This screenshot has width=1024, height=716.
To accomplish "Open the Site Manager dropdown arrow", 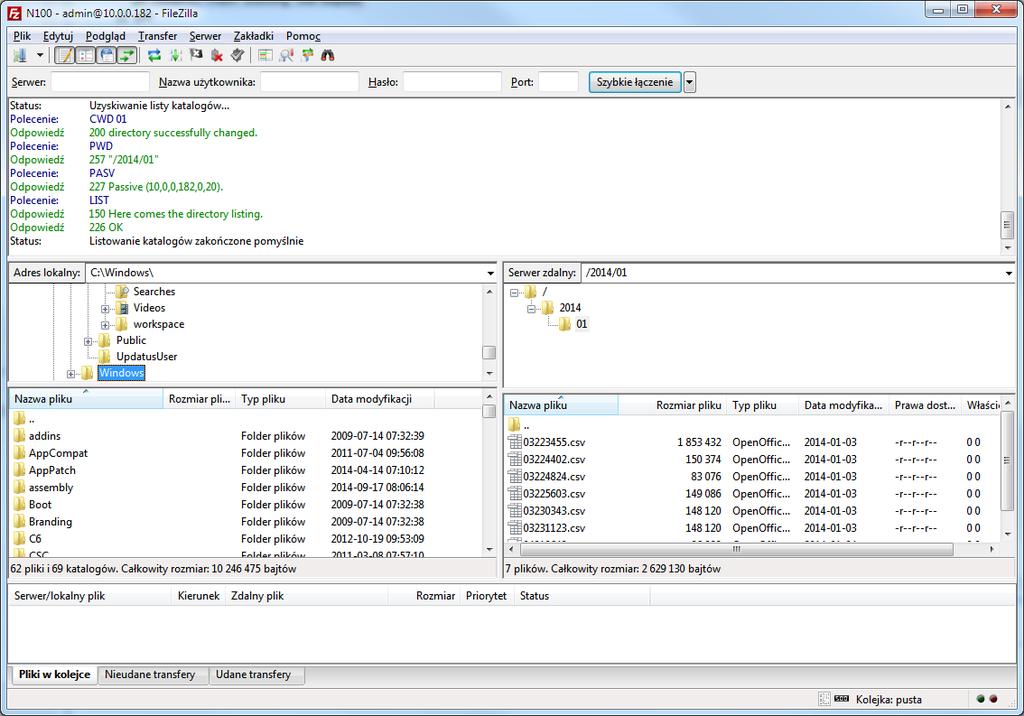I will click(40, 56).
